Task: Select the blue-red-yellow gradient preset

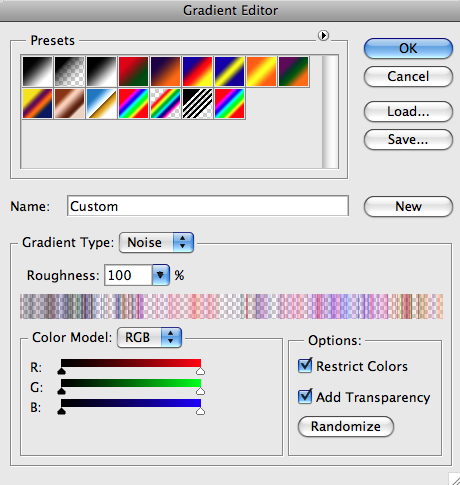Action: 197,72
